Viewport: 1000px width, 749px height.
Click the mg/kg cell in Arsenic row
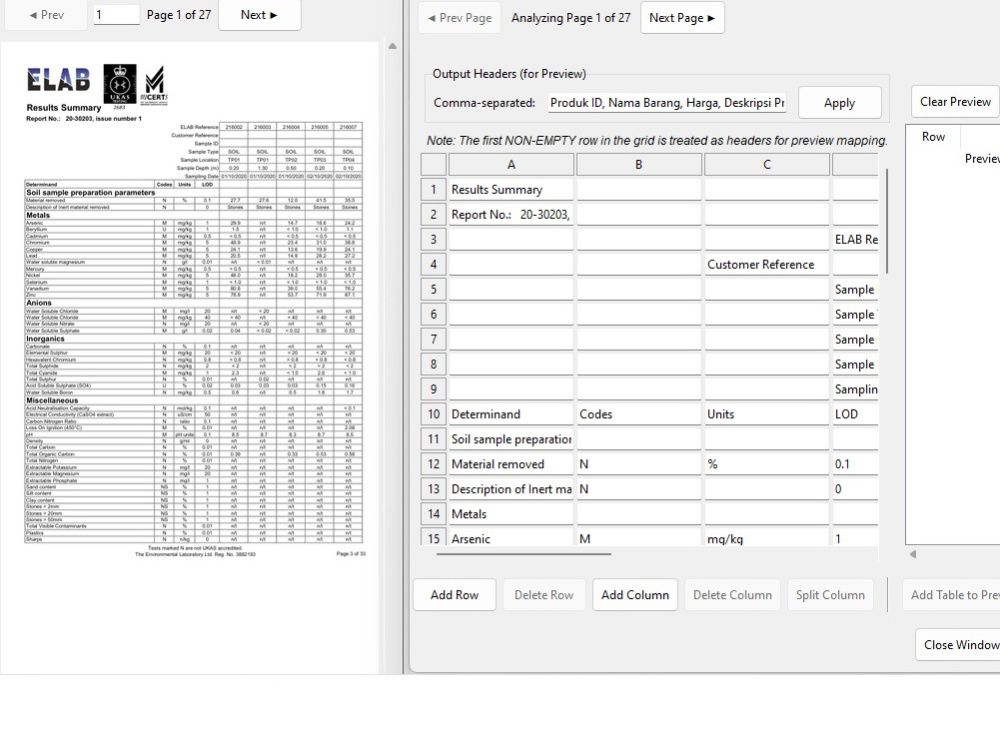(x=767, y=538)
